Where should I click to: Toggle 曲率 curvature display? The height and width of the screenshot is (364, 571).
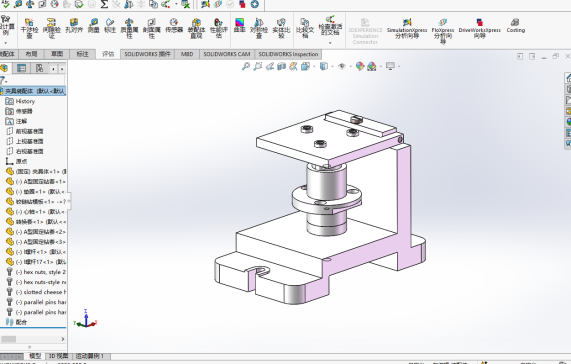coord(239,25)
